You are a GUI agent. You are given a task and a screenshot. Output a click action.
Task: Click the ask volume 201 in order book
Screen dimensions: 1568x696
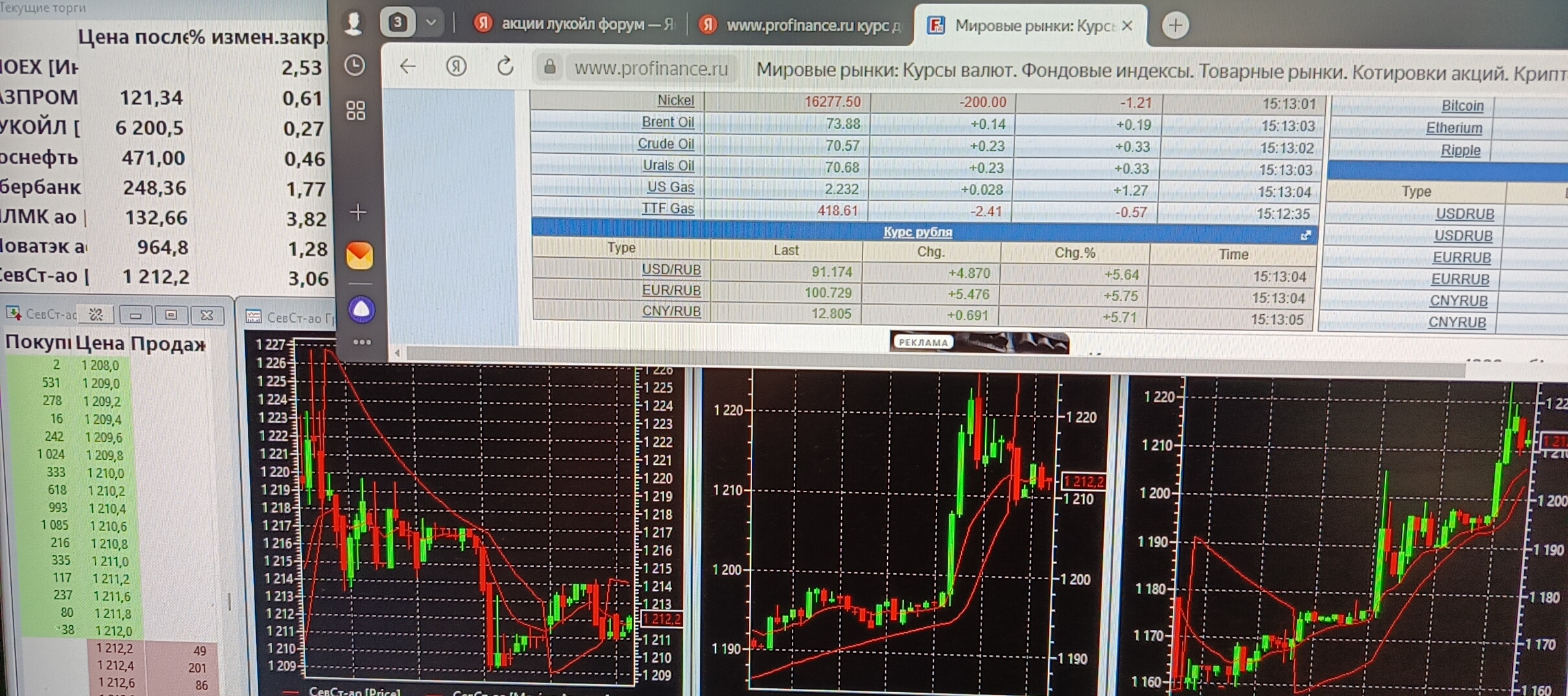click(x=197, y=667)
